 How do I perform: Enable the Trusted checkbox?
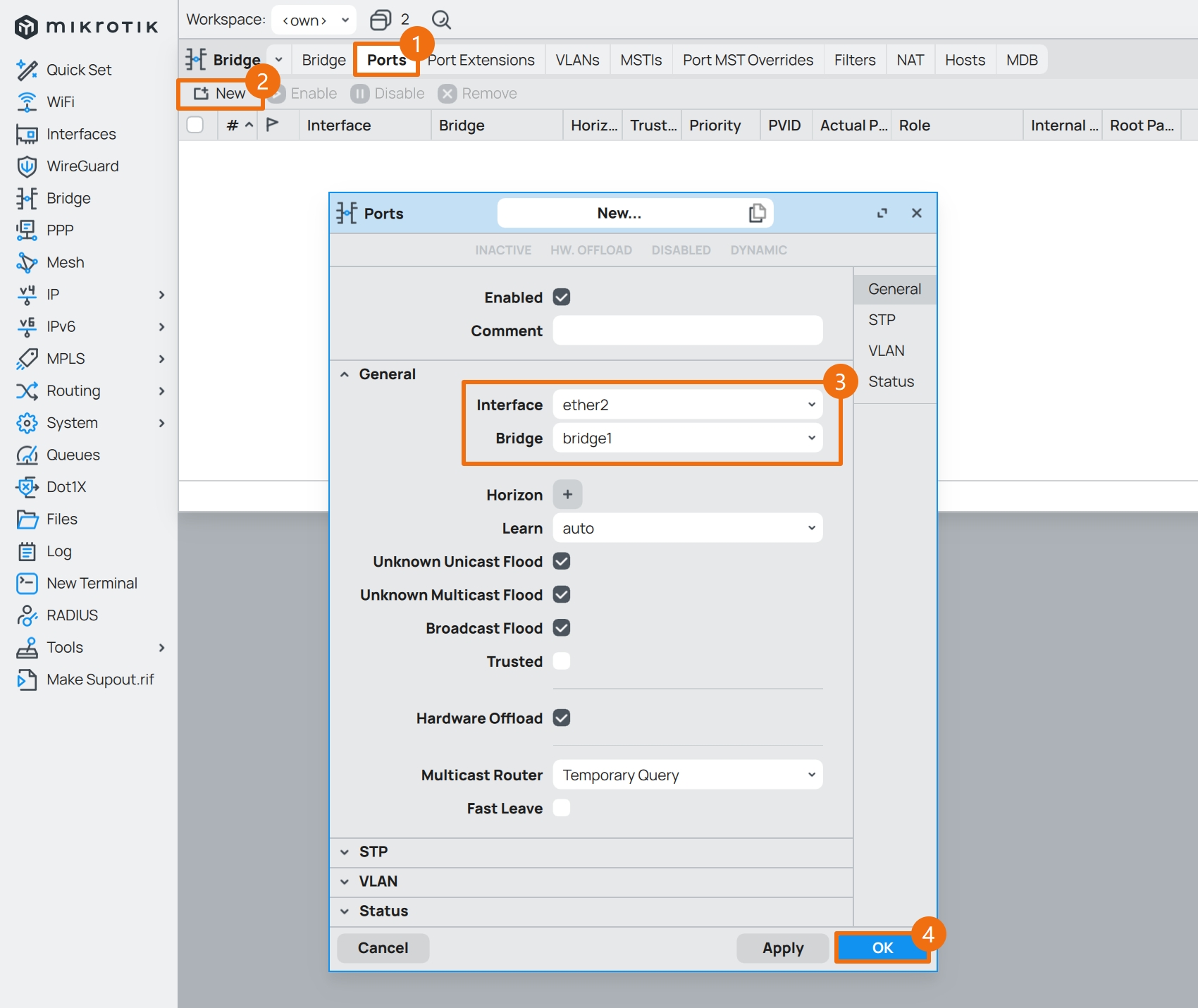tap(562, 661)
